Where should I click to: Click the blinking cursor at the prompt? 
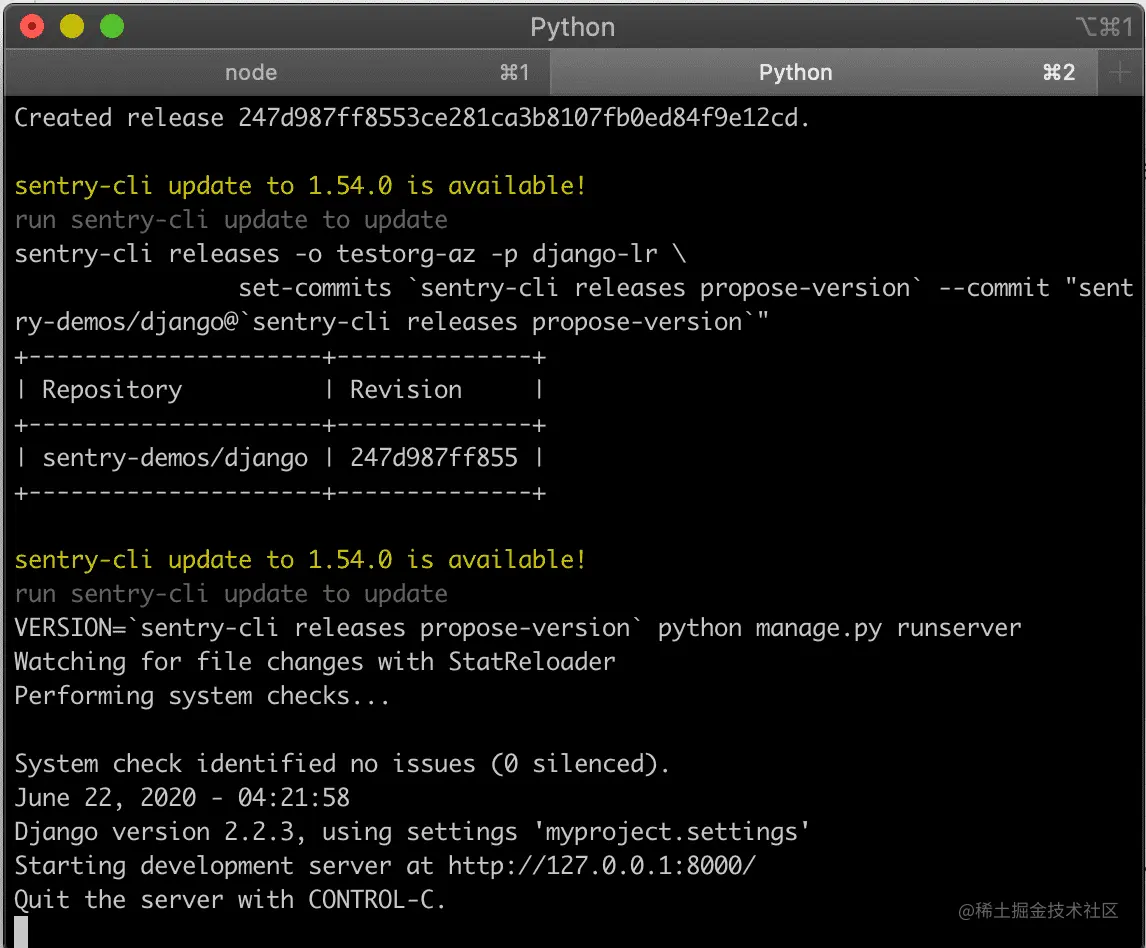tap(18, 927)
